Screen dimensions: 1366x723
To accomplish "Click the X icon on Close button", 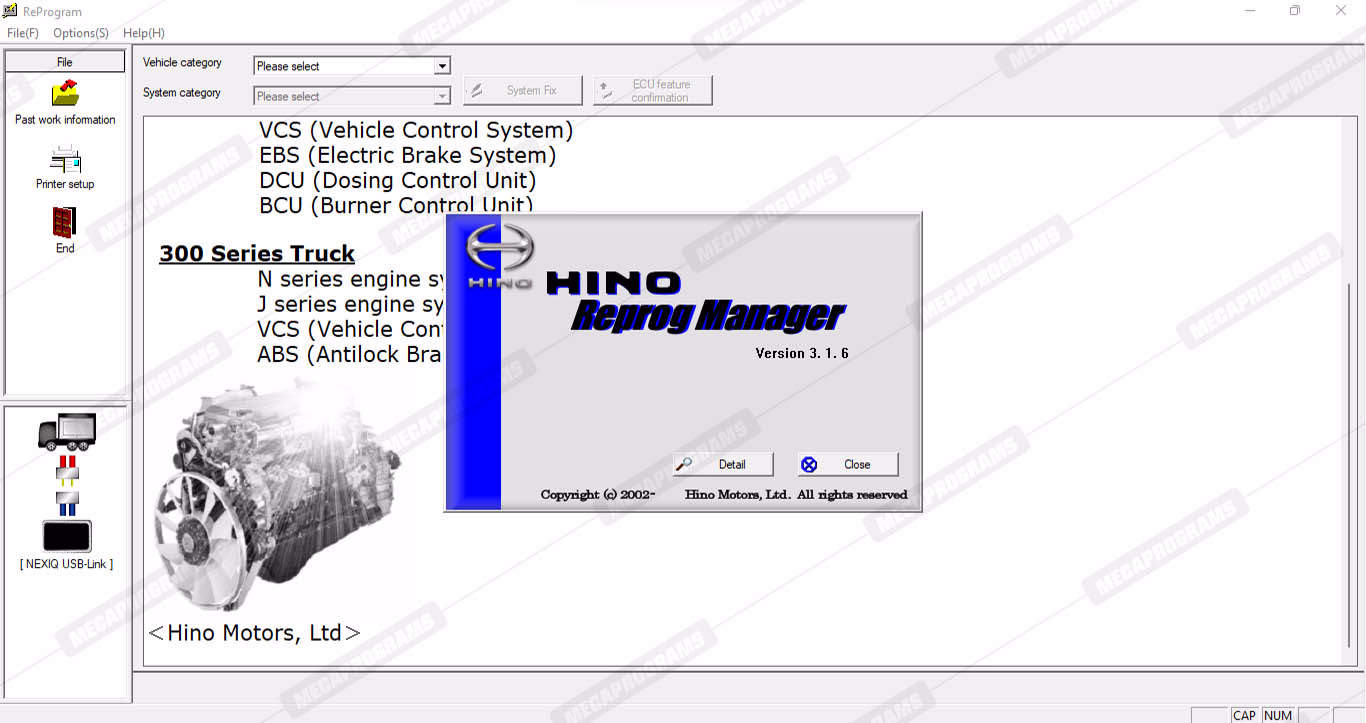I will (x=809, y=464).
